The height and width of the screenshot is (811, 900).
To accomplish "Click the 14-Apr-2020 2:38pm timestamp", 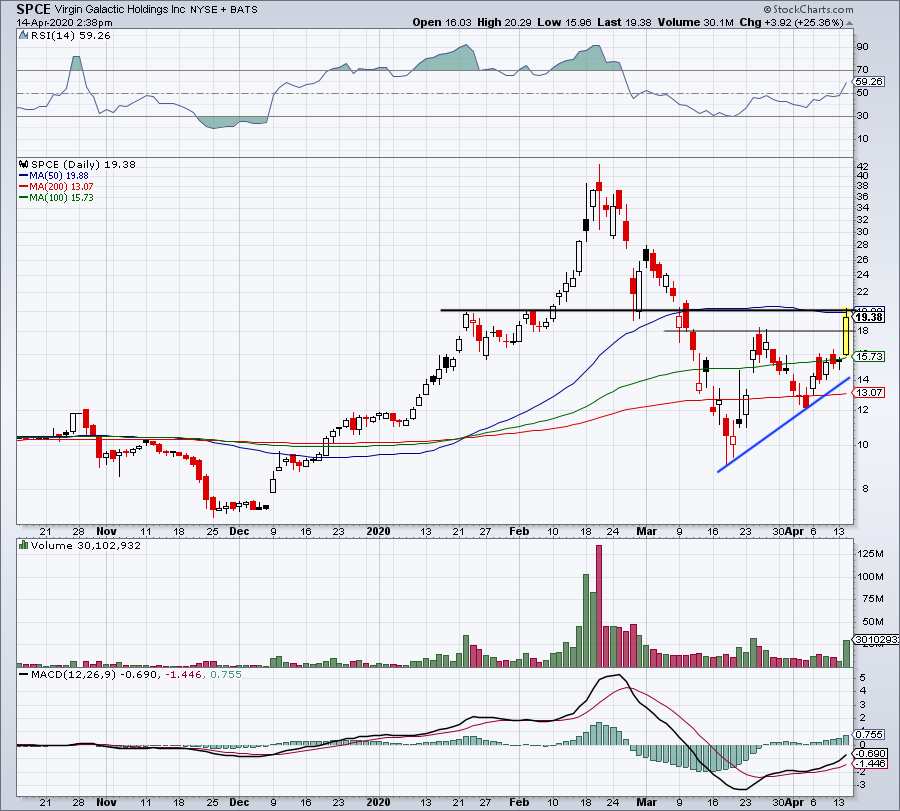I will (x=64, y=23).
